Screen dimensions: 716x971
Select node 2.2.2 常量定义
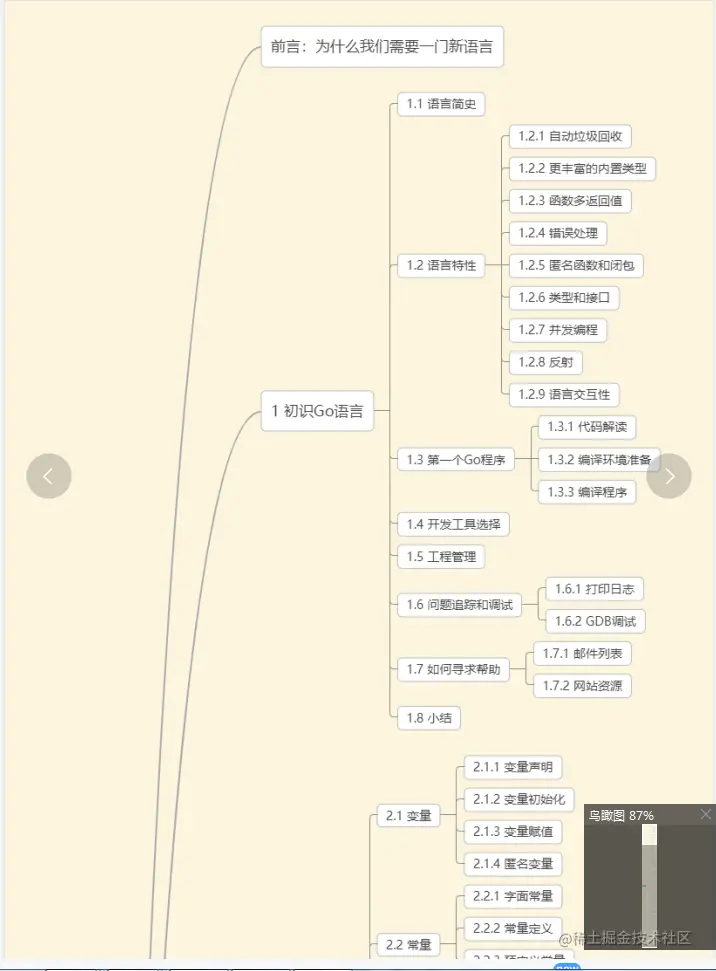click(513, 928)
